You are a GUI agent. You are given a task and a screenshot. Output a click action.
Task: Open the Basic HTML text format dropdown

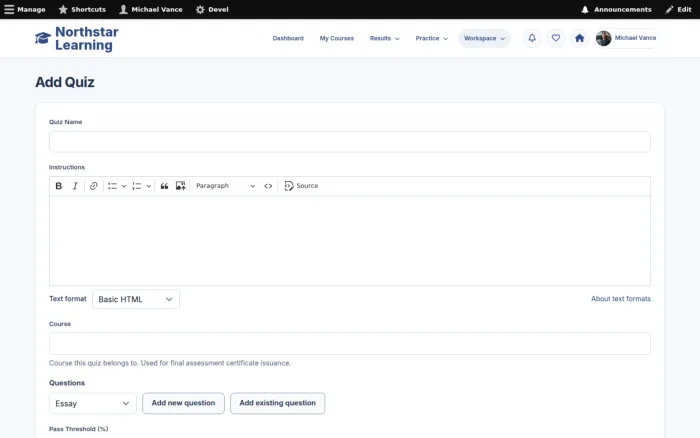(x=136, y=299)
